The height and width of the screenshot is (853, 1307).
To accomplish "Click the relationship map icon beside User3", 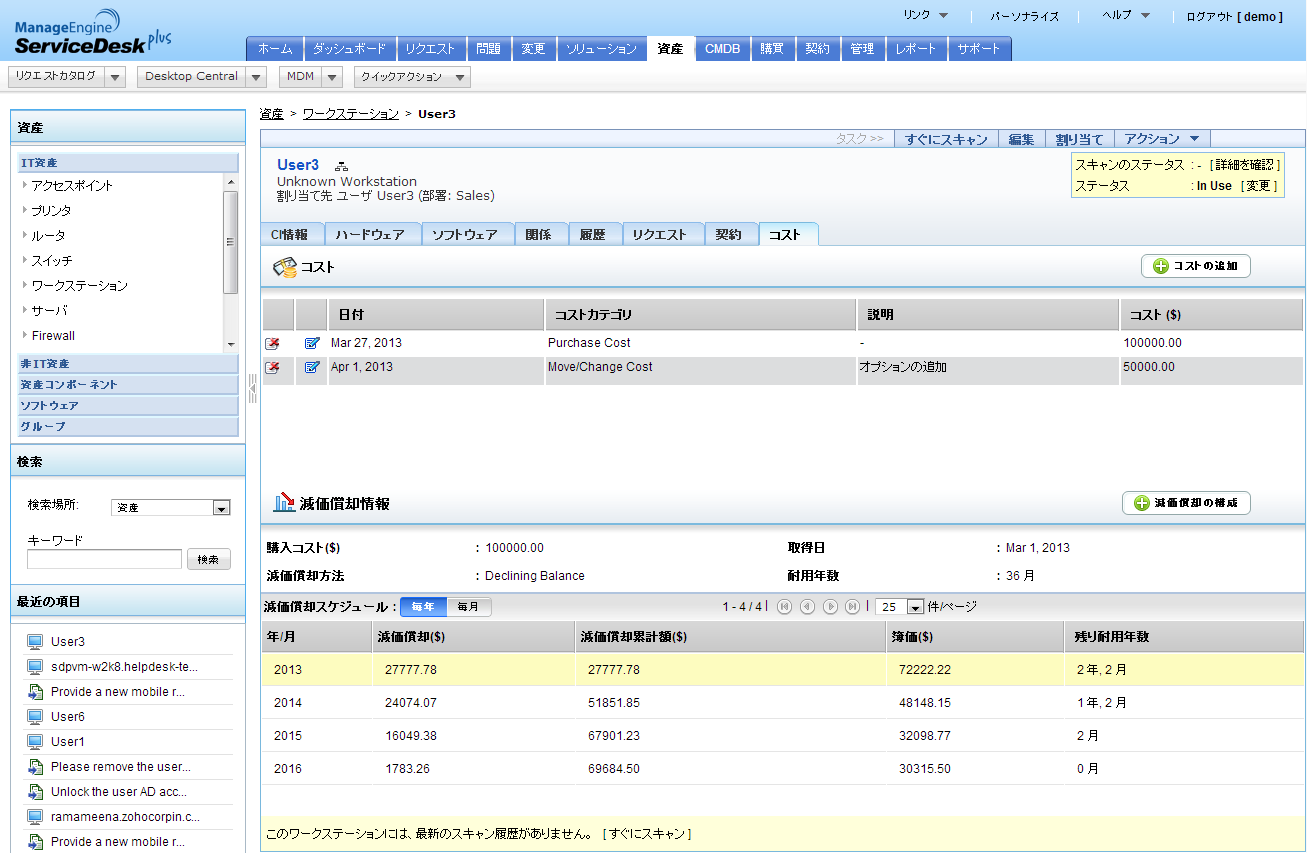I will coord(341,166).
